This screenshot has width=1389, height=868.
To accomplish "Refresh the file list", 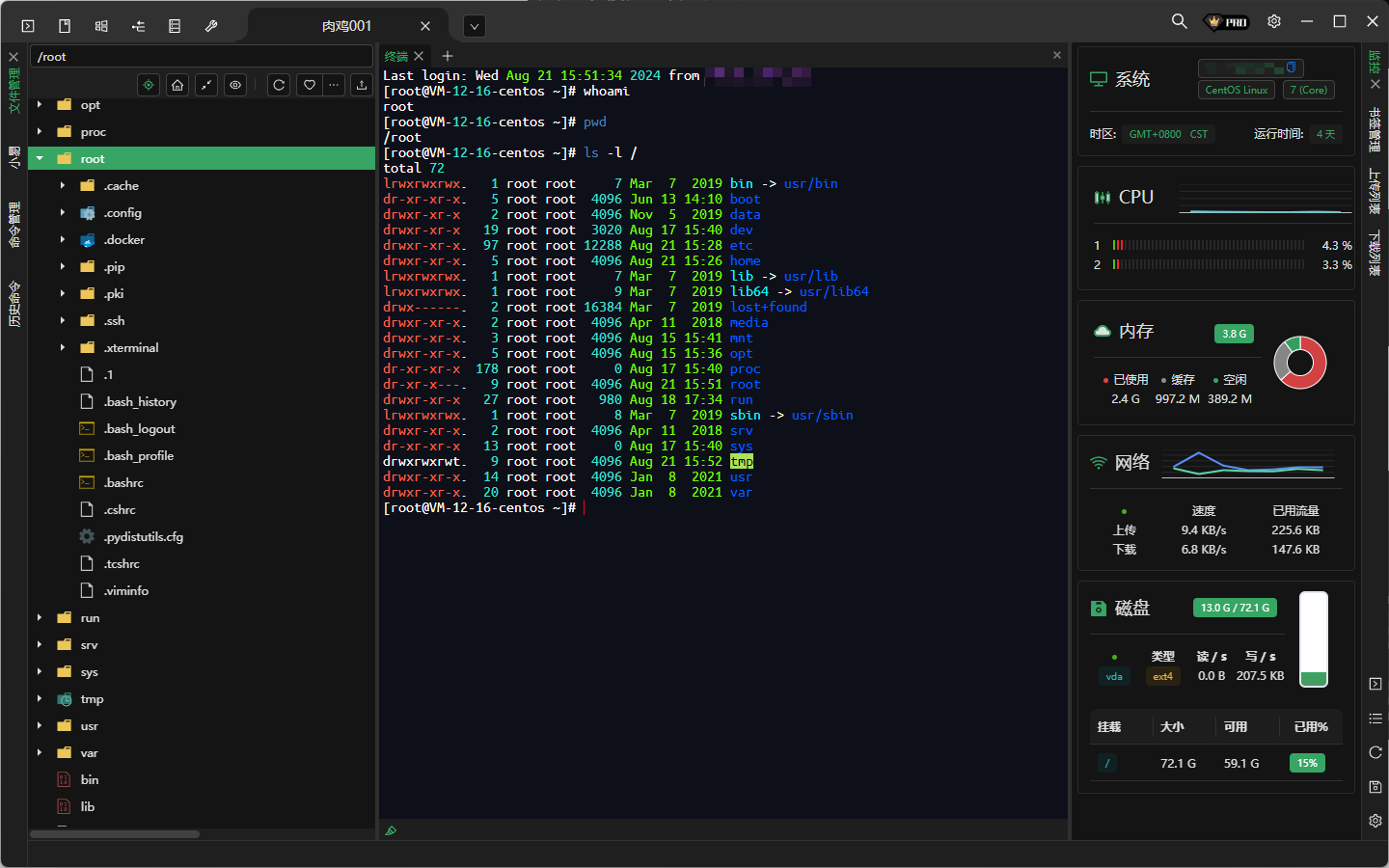I will (279, 85).
